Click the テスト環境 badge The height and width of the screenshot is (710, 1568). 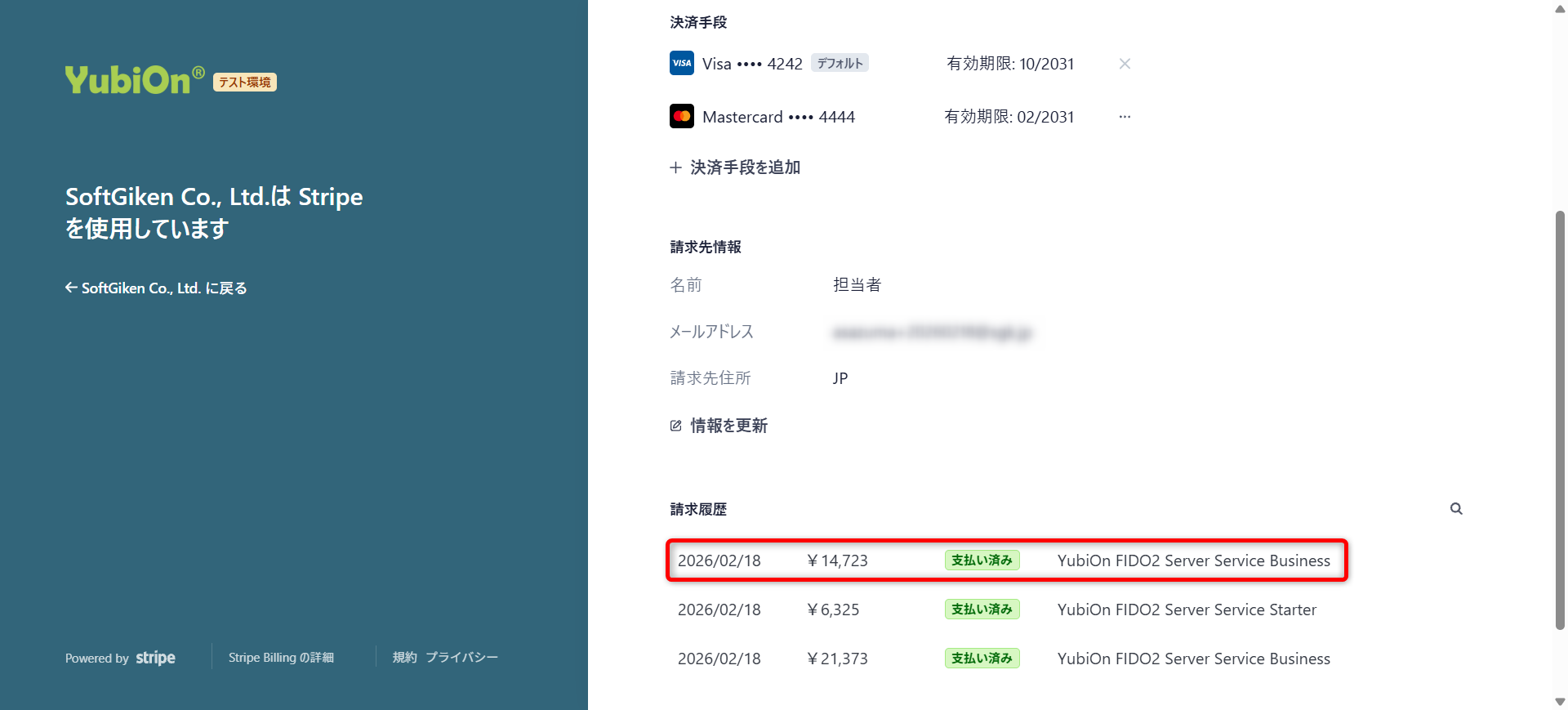point(245,82)
